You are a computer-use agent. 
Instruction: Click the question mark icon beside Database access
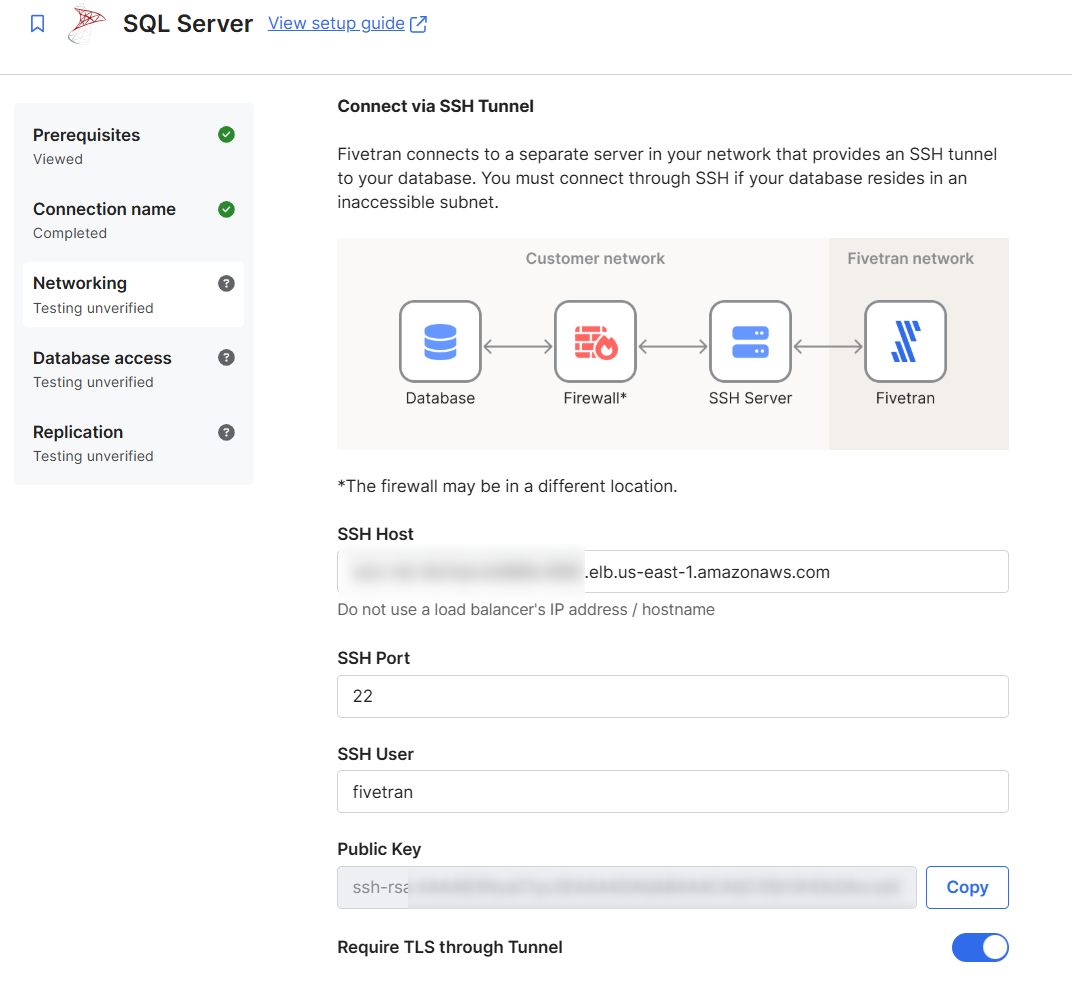(226, 358)
